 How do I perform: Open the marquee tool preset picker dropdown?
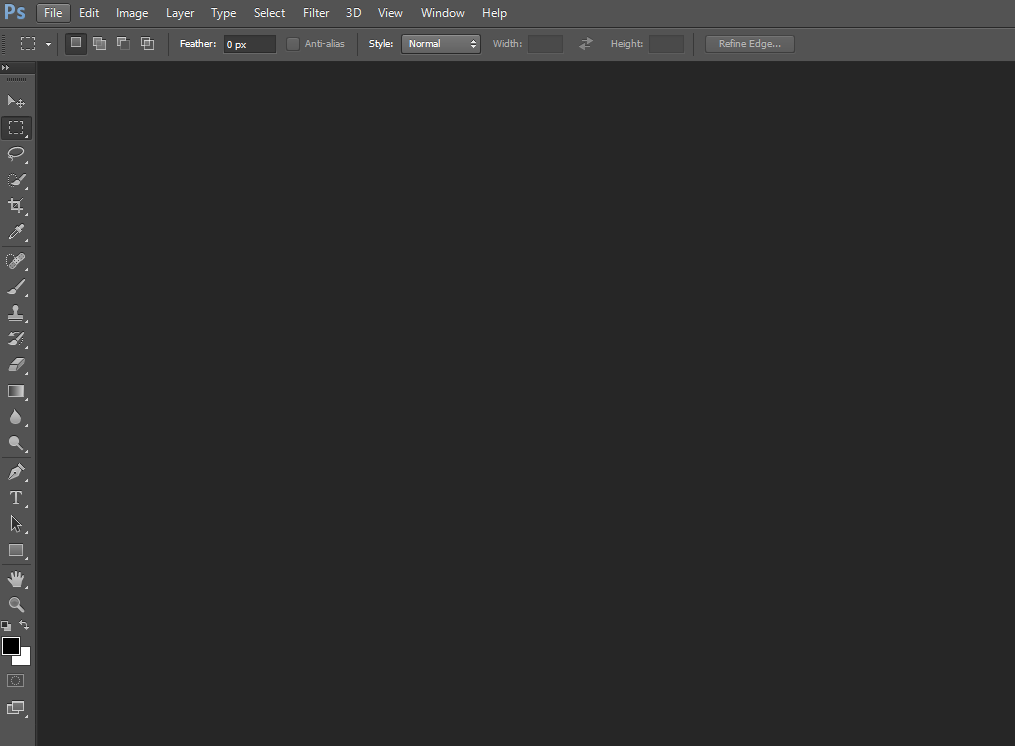pyautogui.click(x=47, y=43)
